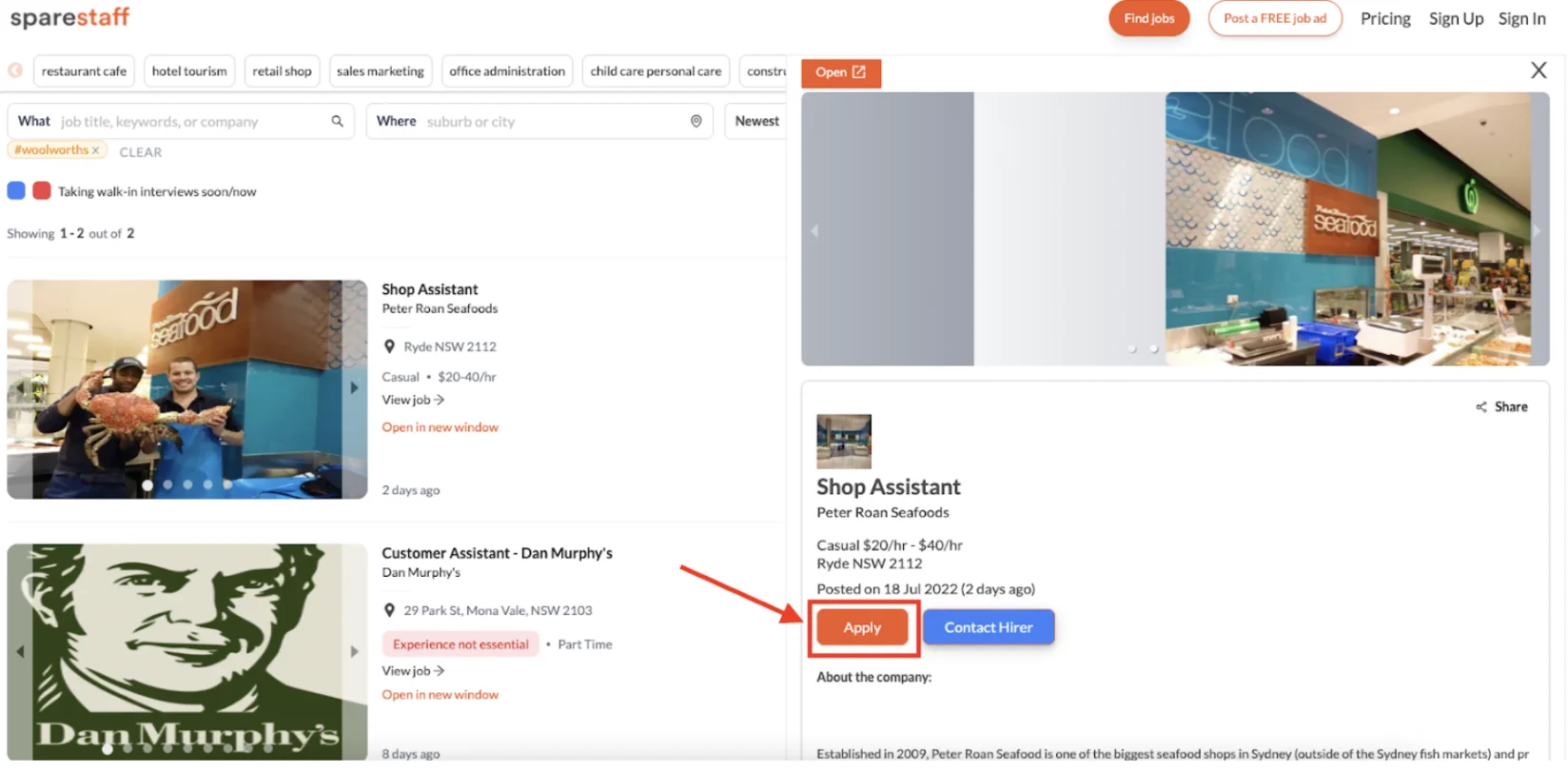
Task: Click the Where suburb or city field
Action: (x=539, y=121)
